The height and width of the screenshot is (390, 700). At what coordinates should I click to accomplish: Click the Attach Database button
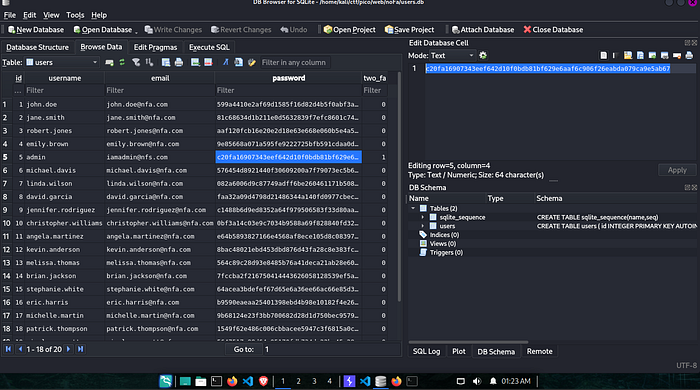pyautogui.click(x=483, y=30)
